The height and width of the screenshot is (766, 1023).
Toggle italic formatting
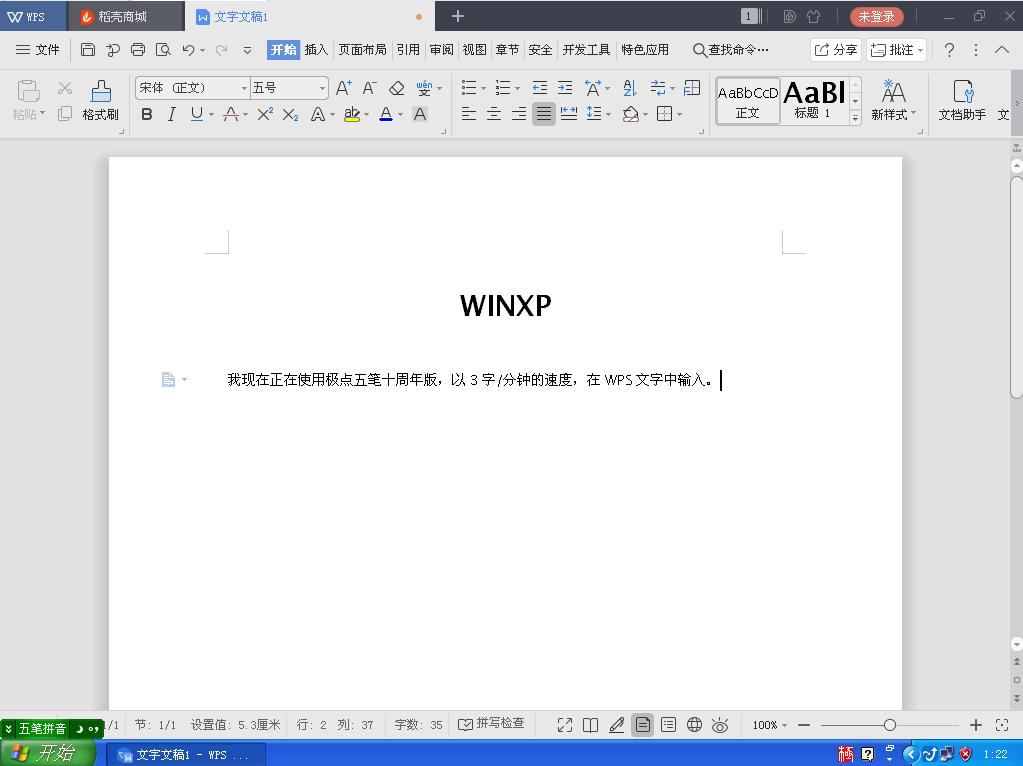(x=169, y=114)
